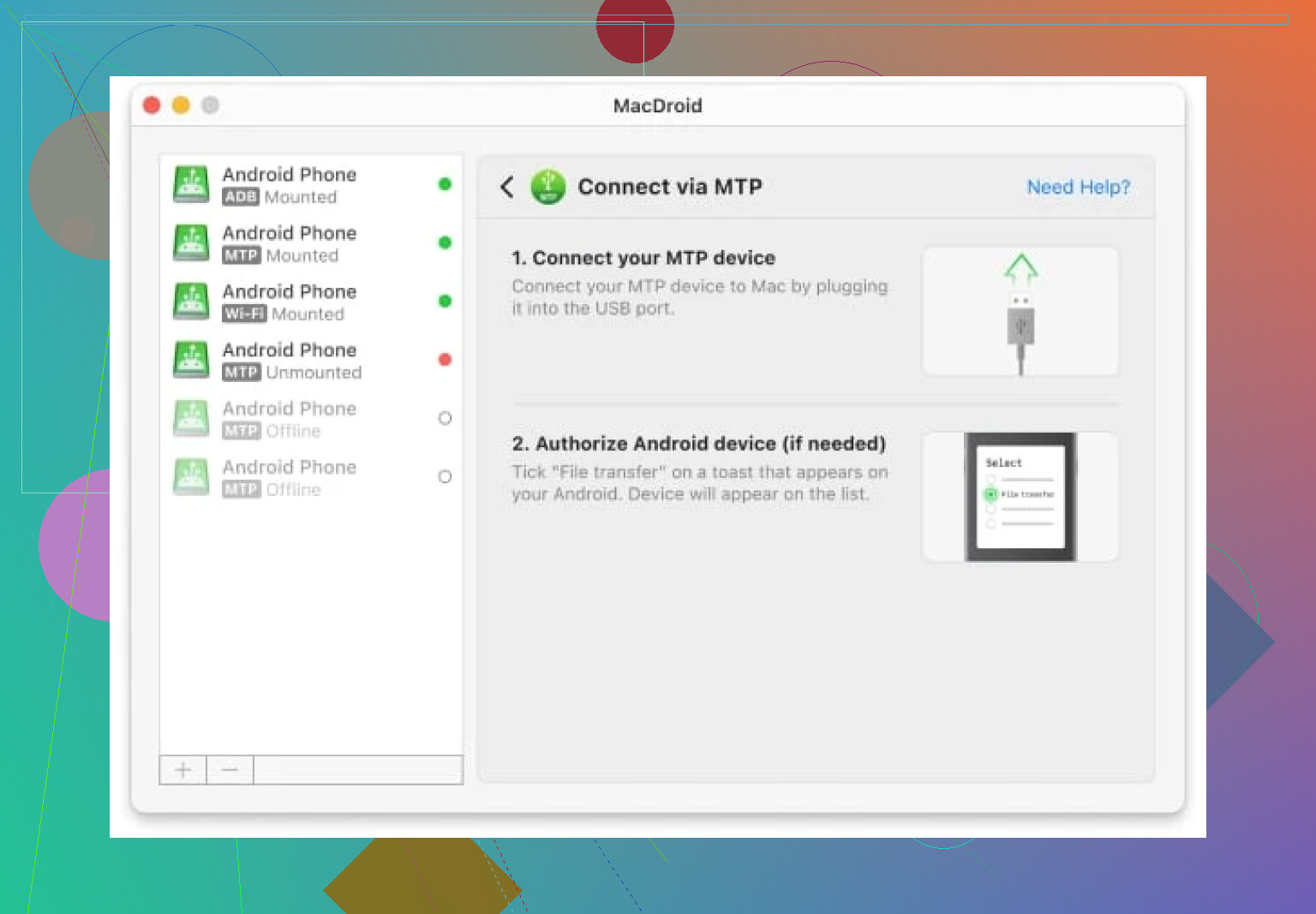Image resolution: width=1316 pixels, height=914 pixels.
Task: Click the back chevron beside Connect via MTP
Action: click(507, 187)
